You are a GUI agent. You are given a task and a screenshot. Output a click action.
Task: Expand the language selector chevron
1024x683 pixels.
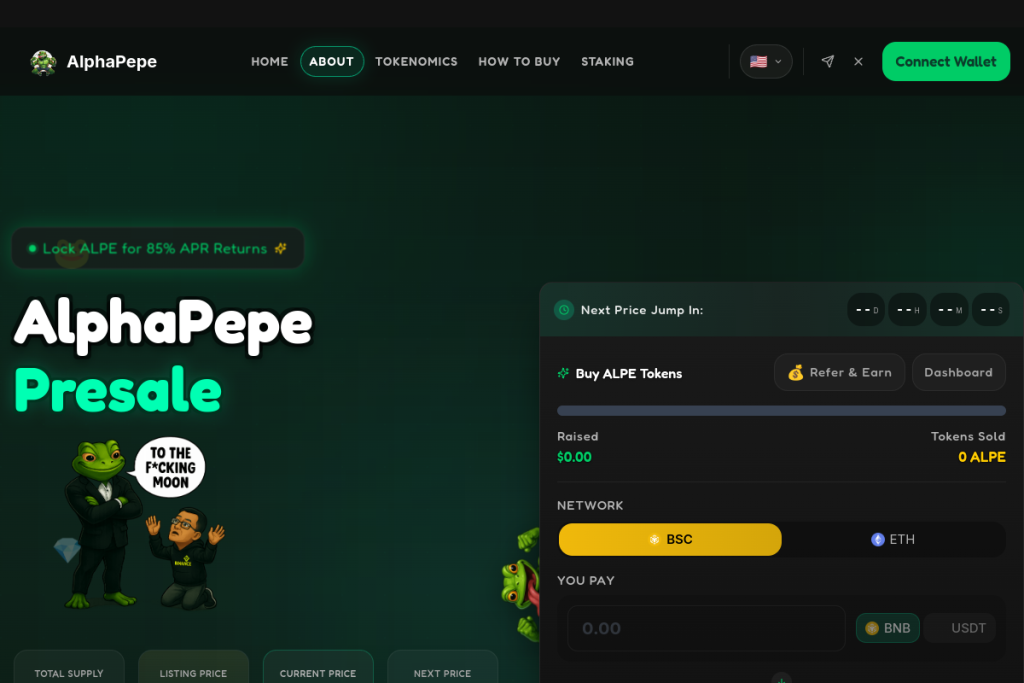(778, 61)
